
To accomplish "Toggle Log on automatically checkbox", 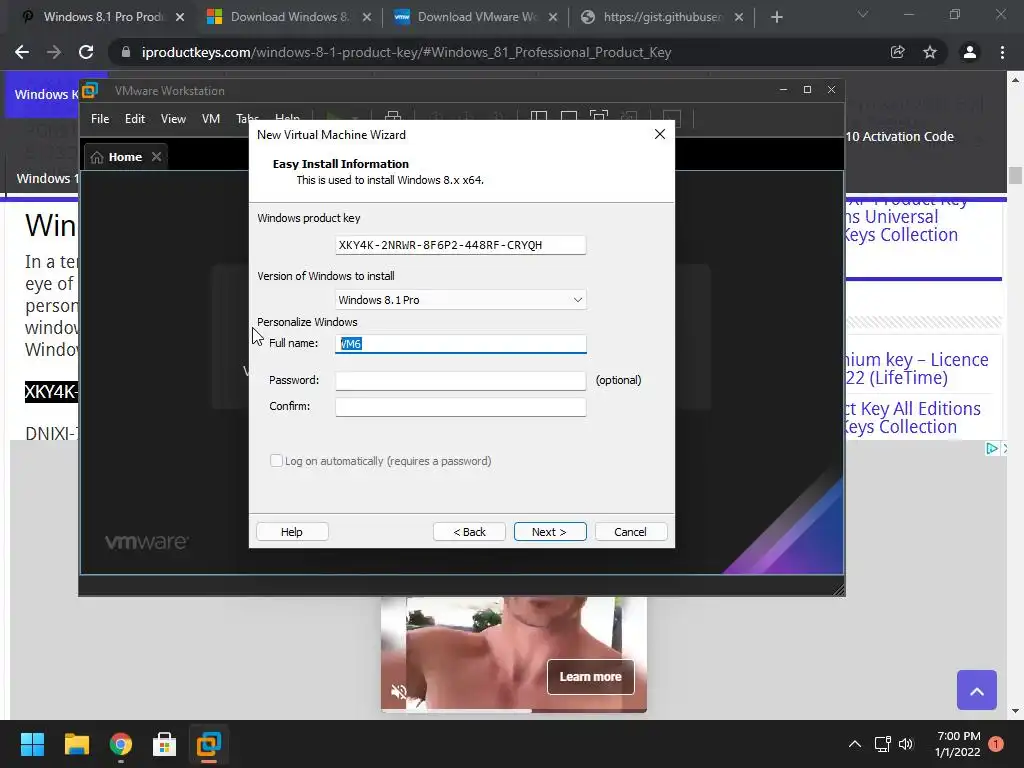I will [276, 460].
